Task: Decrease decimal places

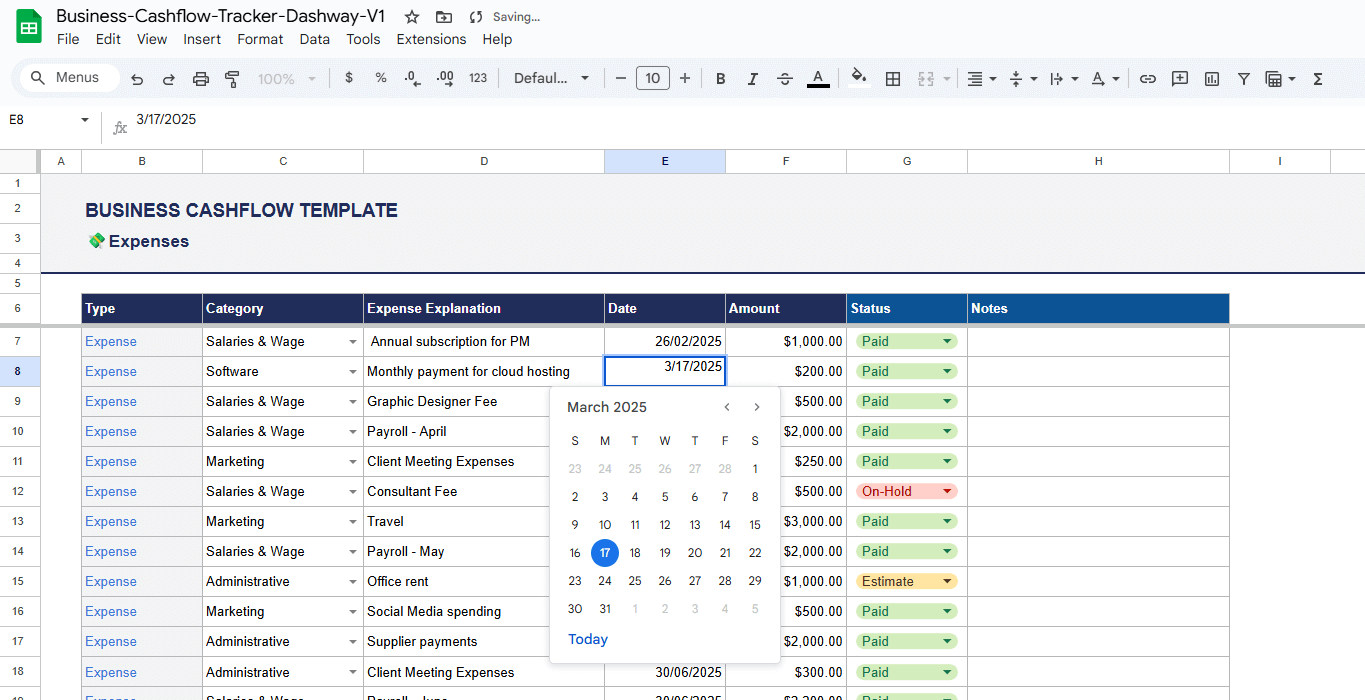Action: [x=412, y=78]
